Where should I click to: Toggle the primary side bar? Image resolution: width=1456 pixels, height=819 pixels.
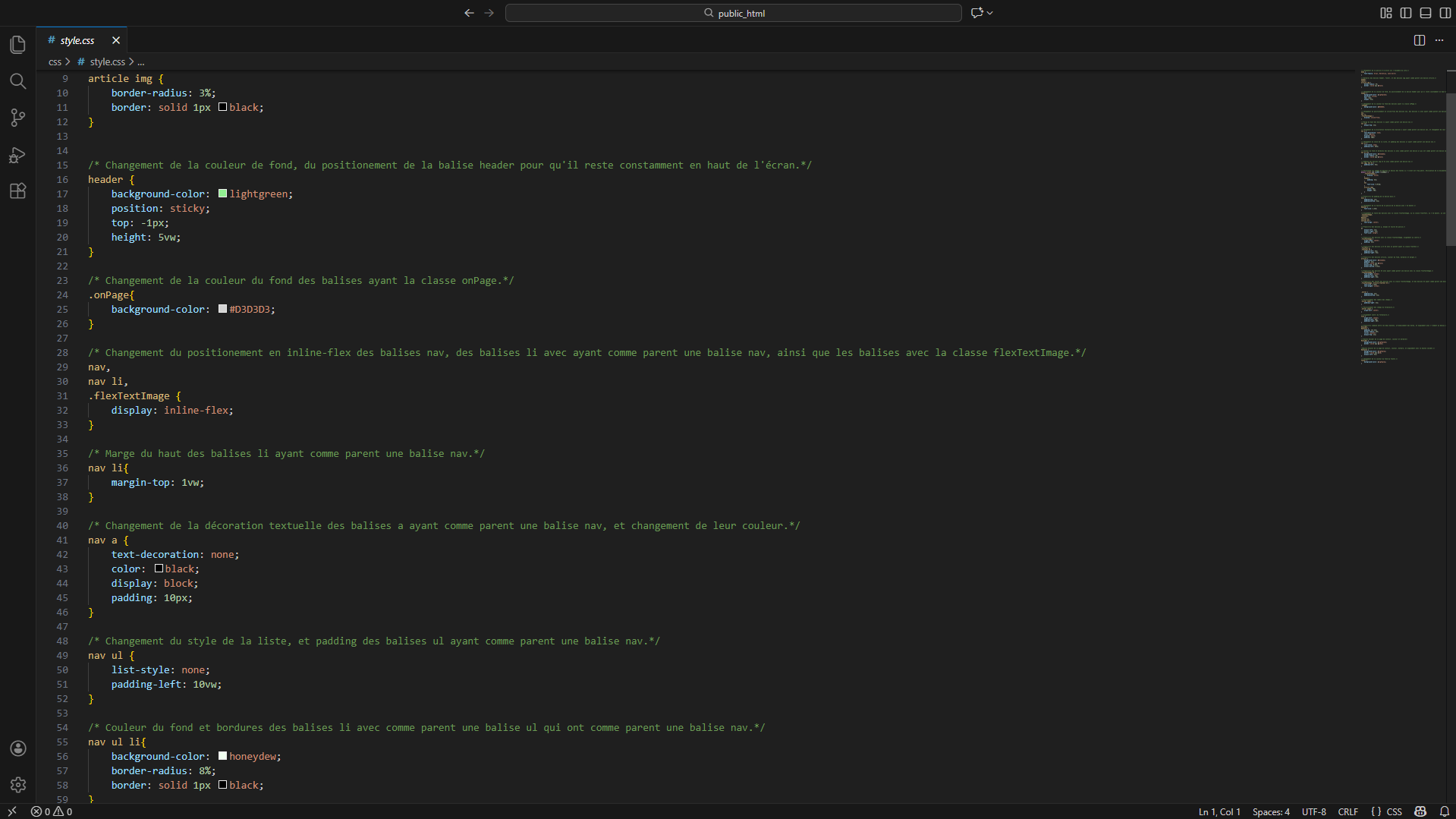pos(1406,13)
